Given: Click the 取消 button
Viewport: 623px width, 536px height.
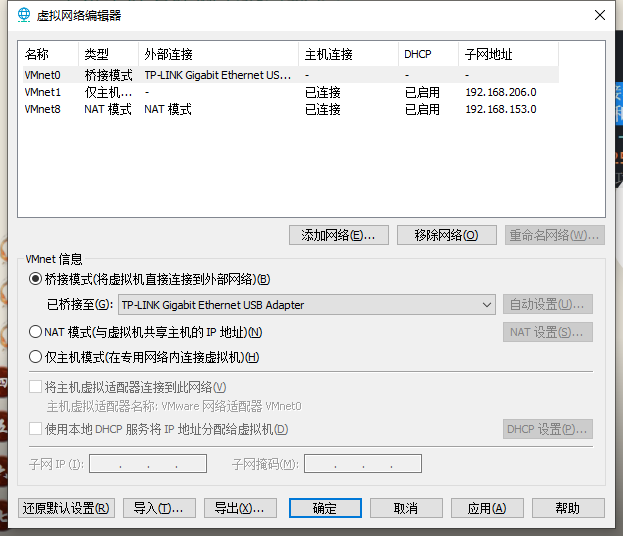Looking at the screenshot, I should tap(406, 508).
